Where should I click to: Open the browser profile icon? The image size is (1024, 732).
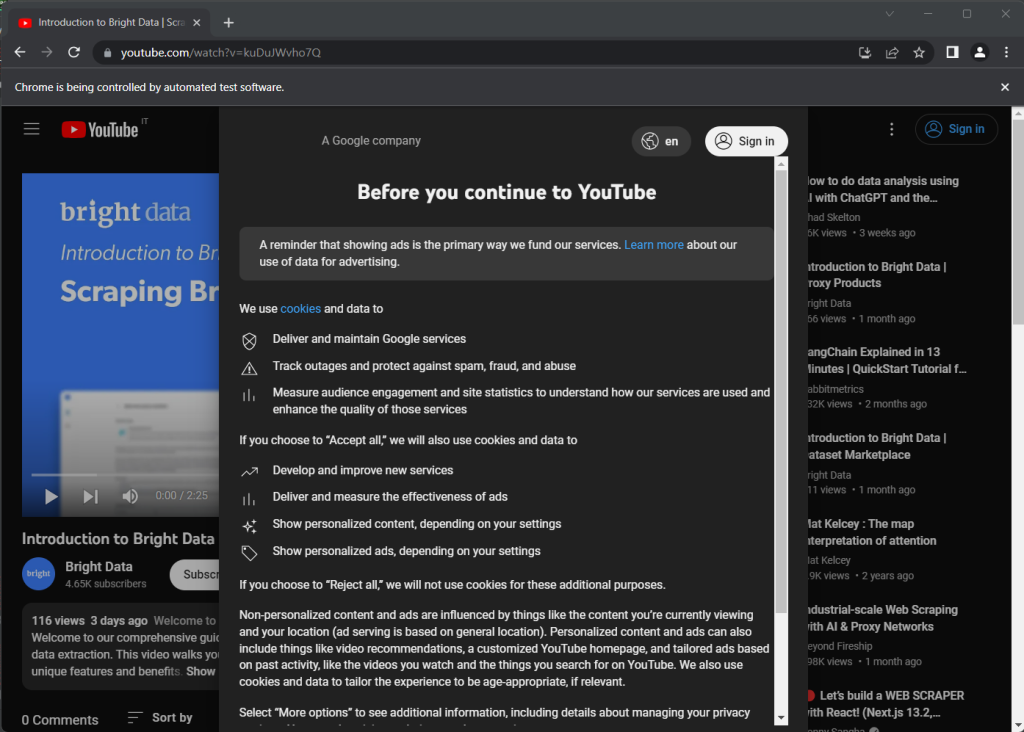[980, 52]
